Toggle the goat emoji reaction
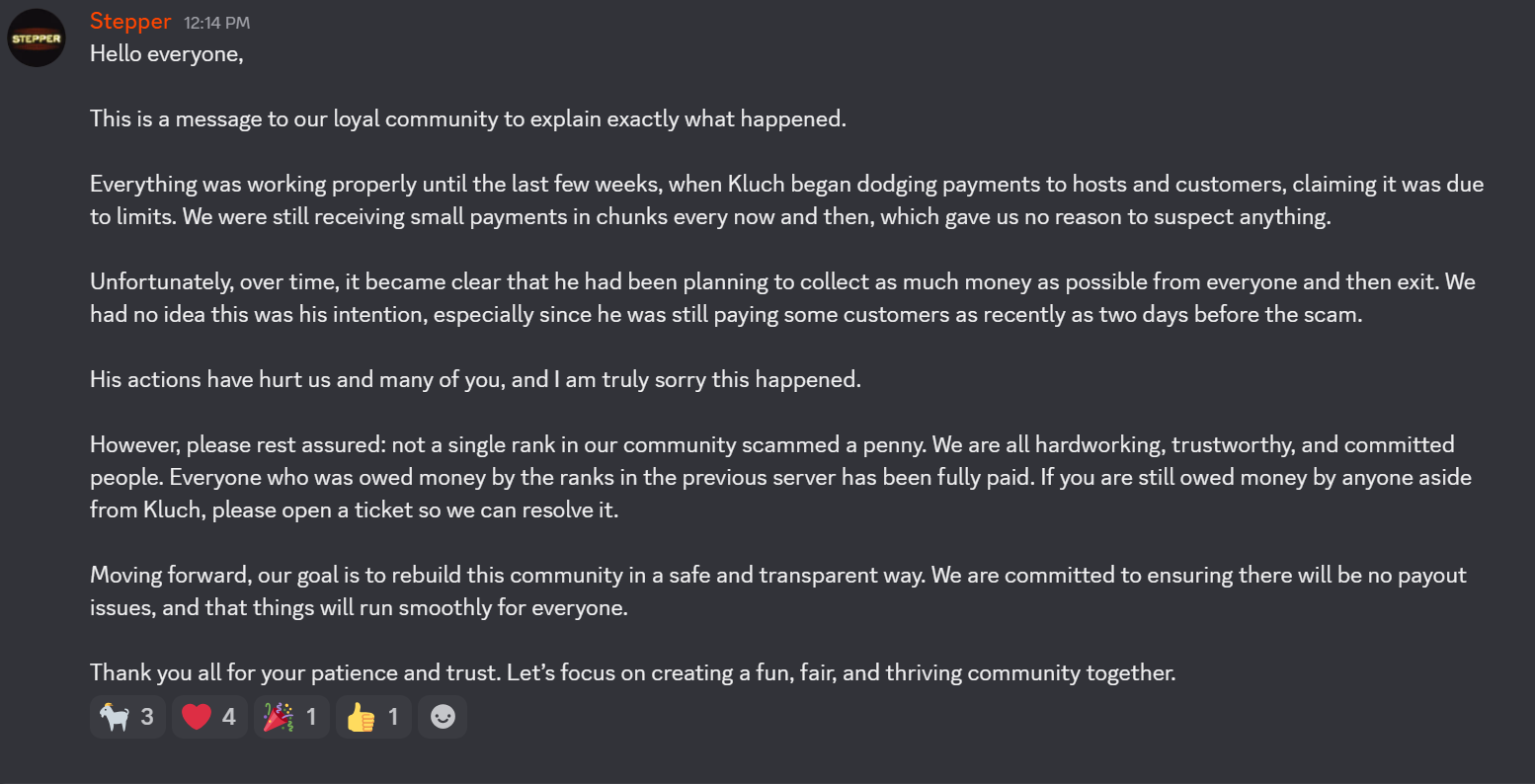The image size is (1535, 784). [x=127, y=717]
